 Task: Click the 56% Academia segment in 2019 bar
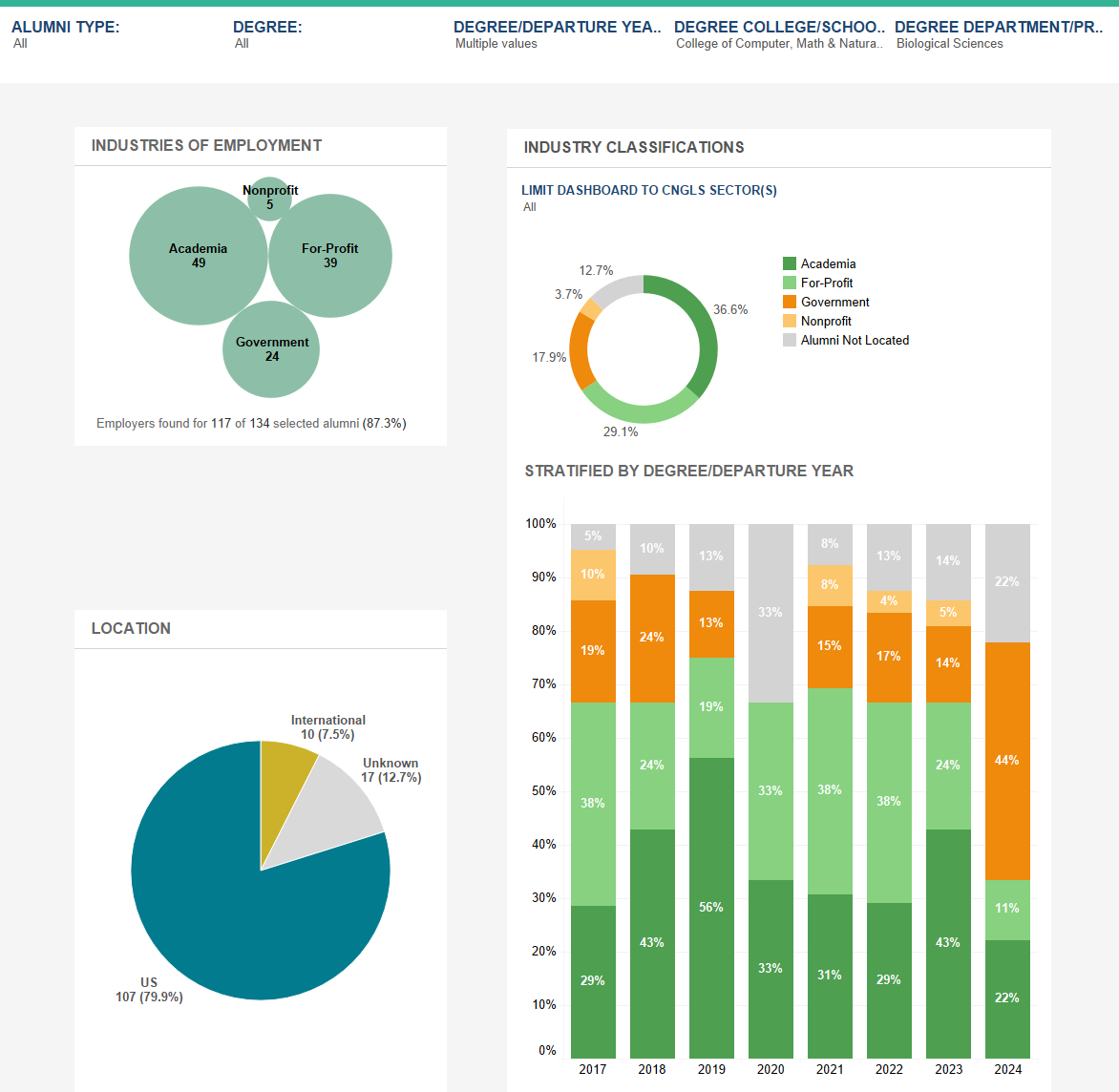click(x=711, y=907)
